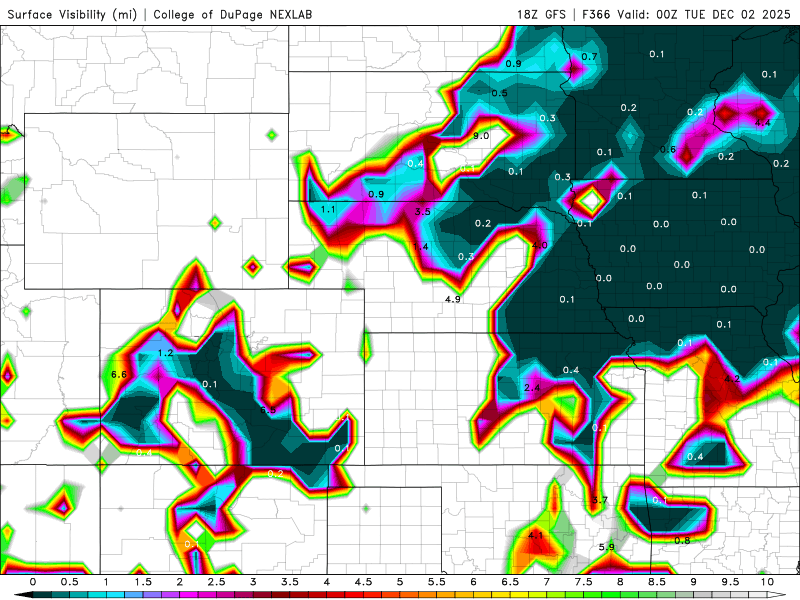This screenshot has width=800, height=600.
Task: Click the legend label '7.5'
Action: pos(583,582)
